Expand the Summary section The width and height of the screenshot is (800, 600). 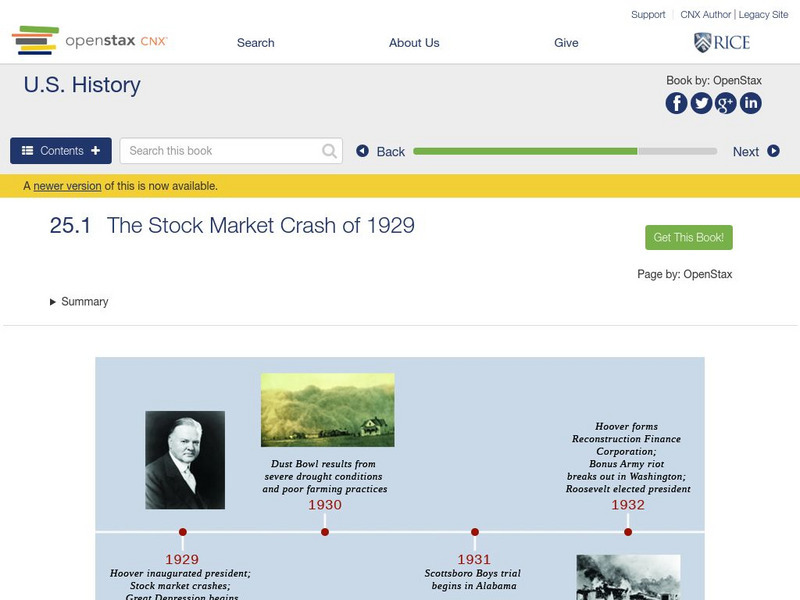tap(79, 302)
